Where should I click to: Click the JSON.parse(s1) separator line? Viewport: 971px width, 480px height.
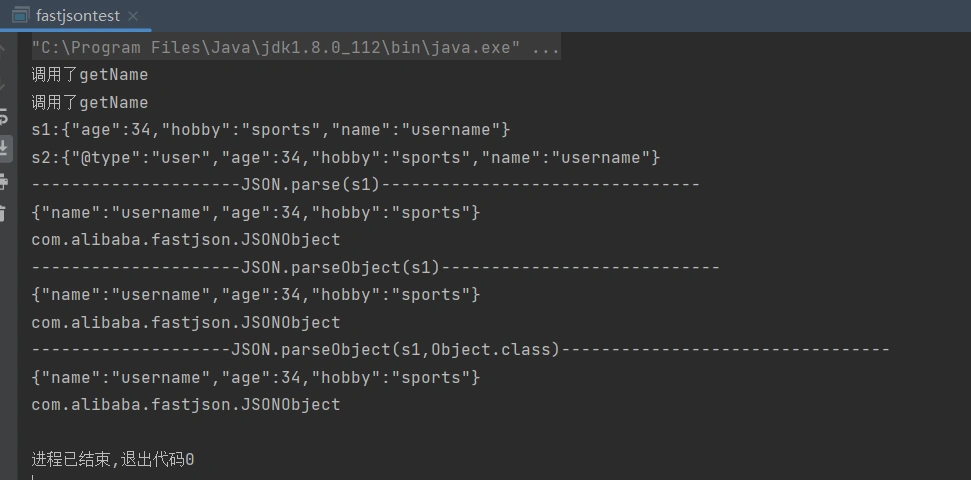pyautogui.click(x=365, y=185)
